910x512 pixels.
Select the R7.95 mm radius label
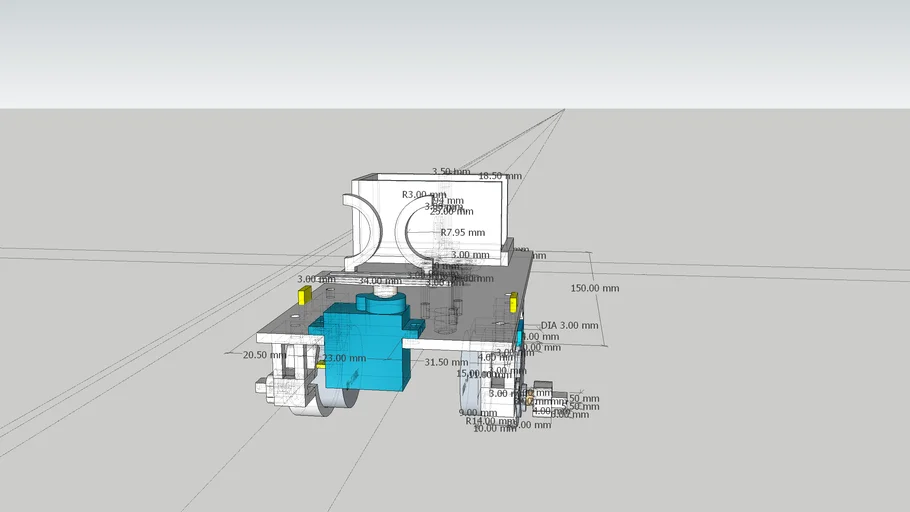[x=463, y=232]
